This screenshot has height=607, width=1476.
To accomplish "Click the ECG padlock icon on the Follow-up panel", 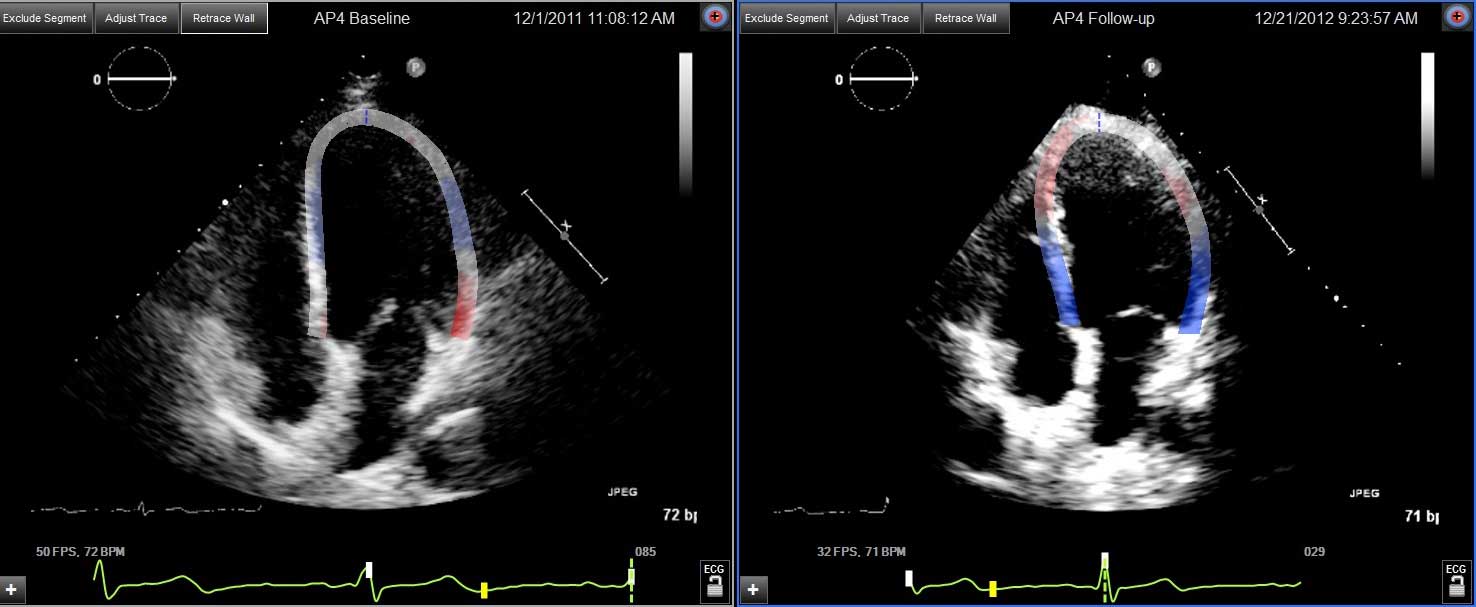I will coord(1455,580).
